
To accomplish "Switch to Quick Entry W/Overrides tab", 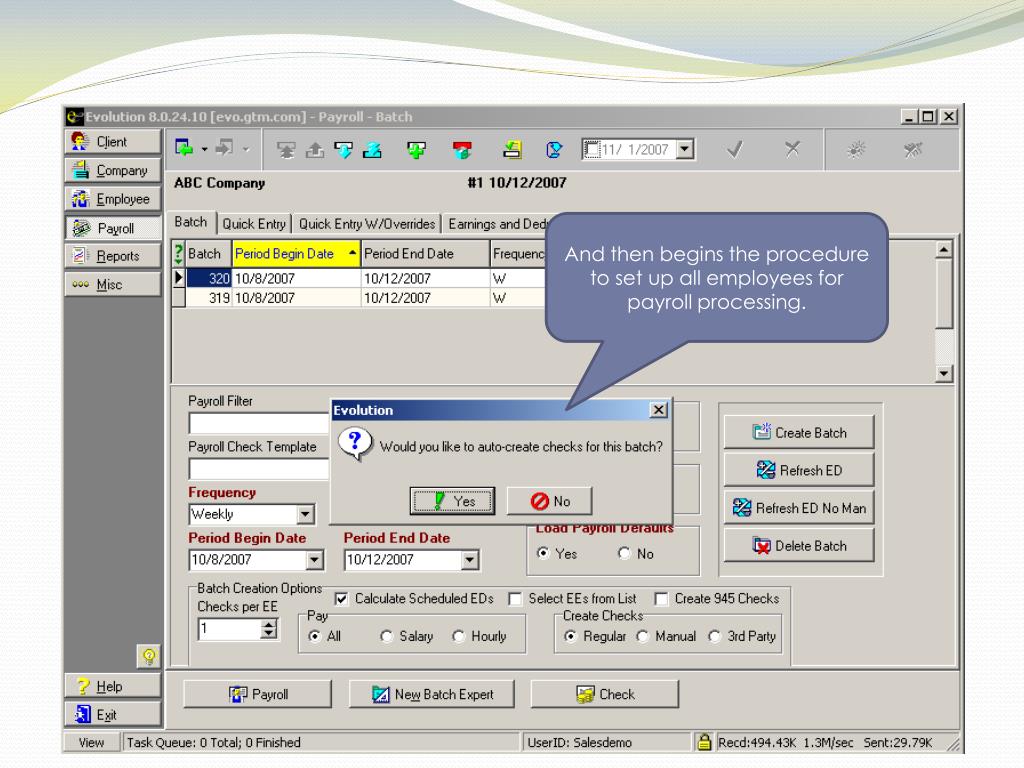I will [366, 224].
